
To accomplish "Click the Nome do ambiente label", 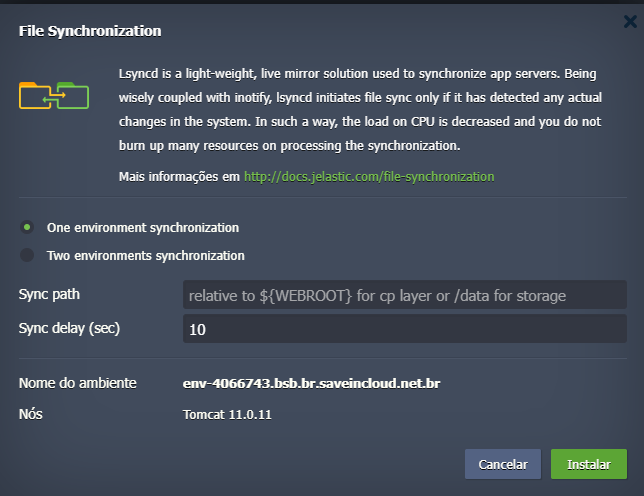I will (x=70, y=383).
